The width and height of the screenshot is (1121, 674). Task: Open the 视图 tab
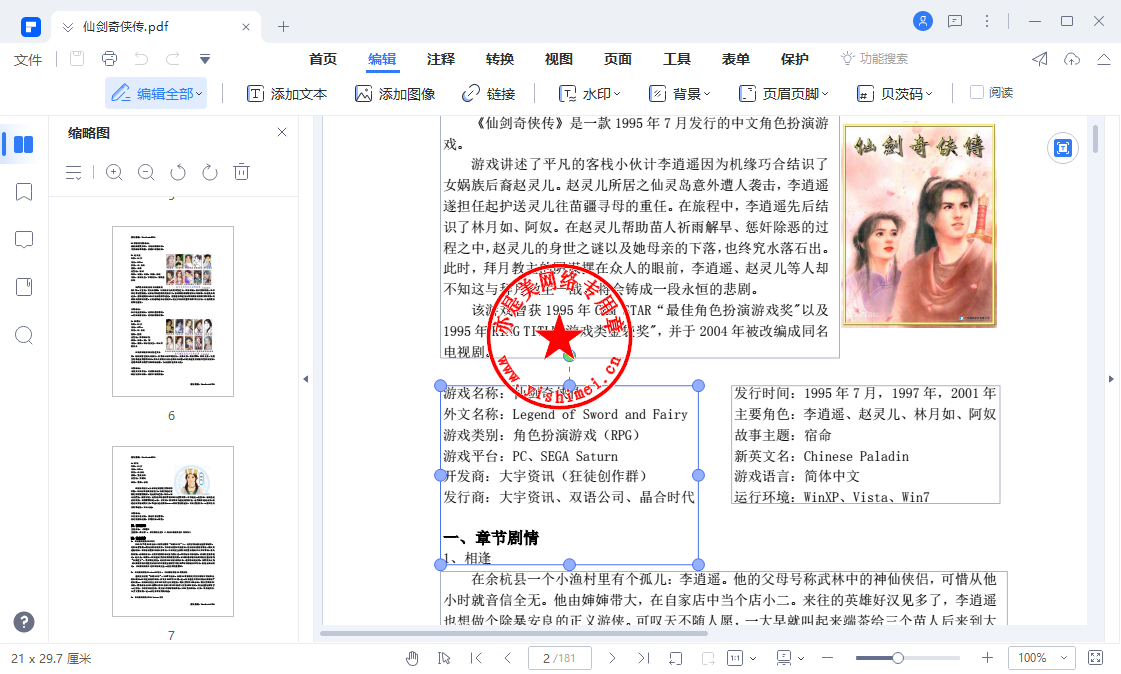tap(558, 59)
